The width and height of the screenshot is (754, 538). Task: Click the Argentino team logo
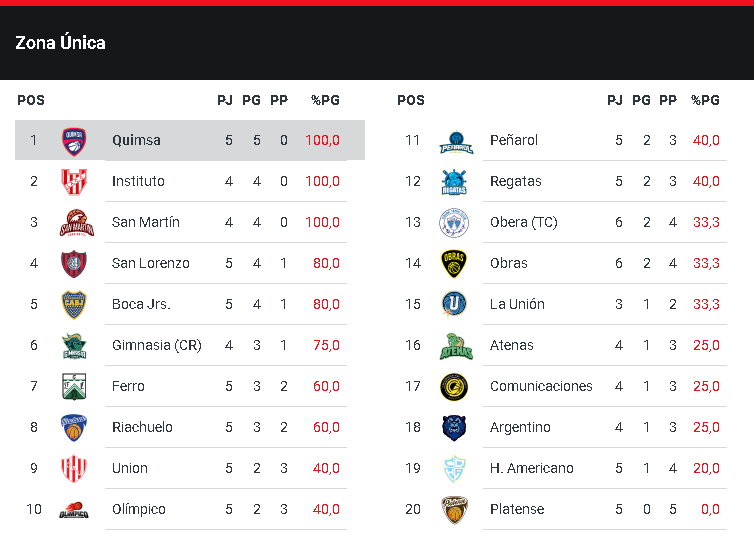coord(455,427)
